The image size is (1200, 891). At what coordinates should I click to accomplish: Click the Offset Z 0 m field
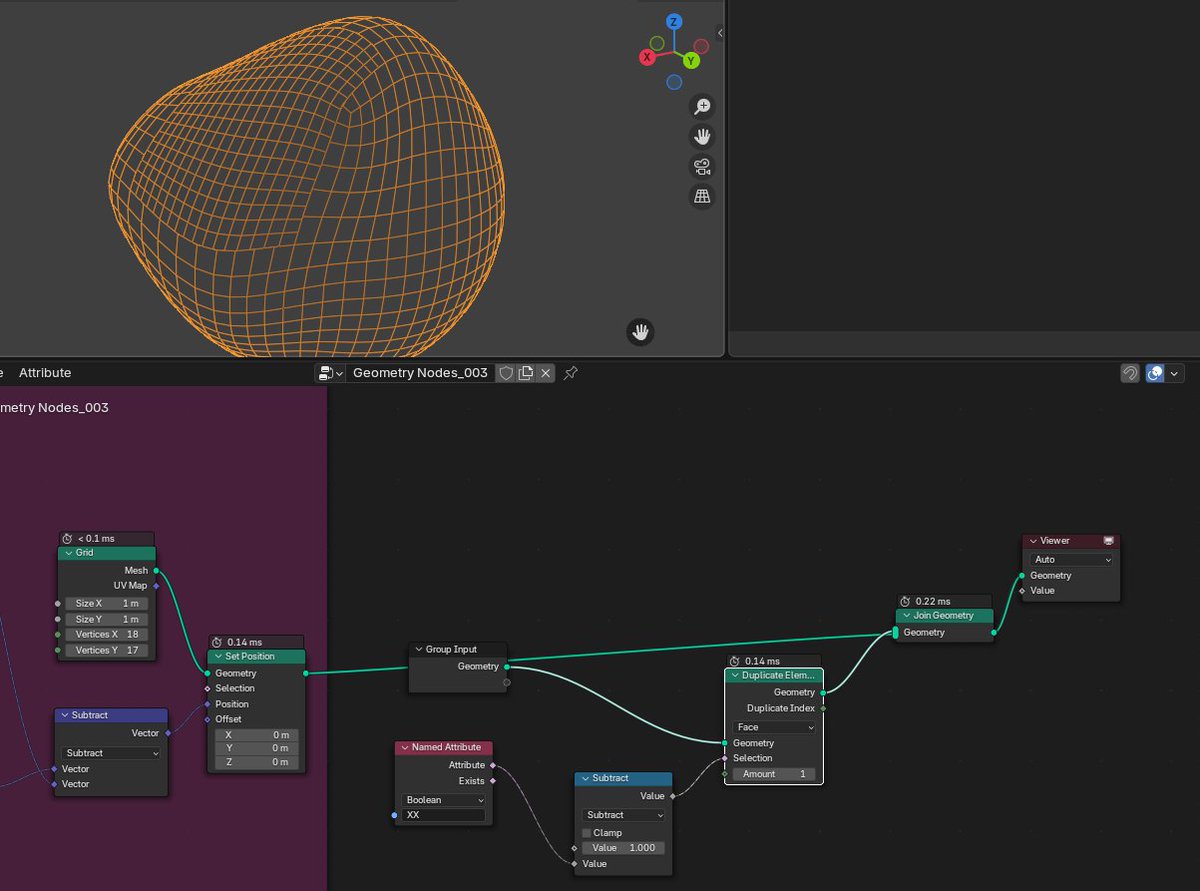point(256,762)
